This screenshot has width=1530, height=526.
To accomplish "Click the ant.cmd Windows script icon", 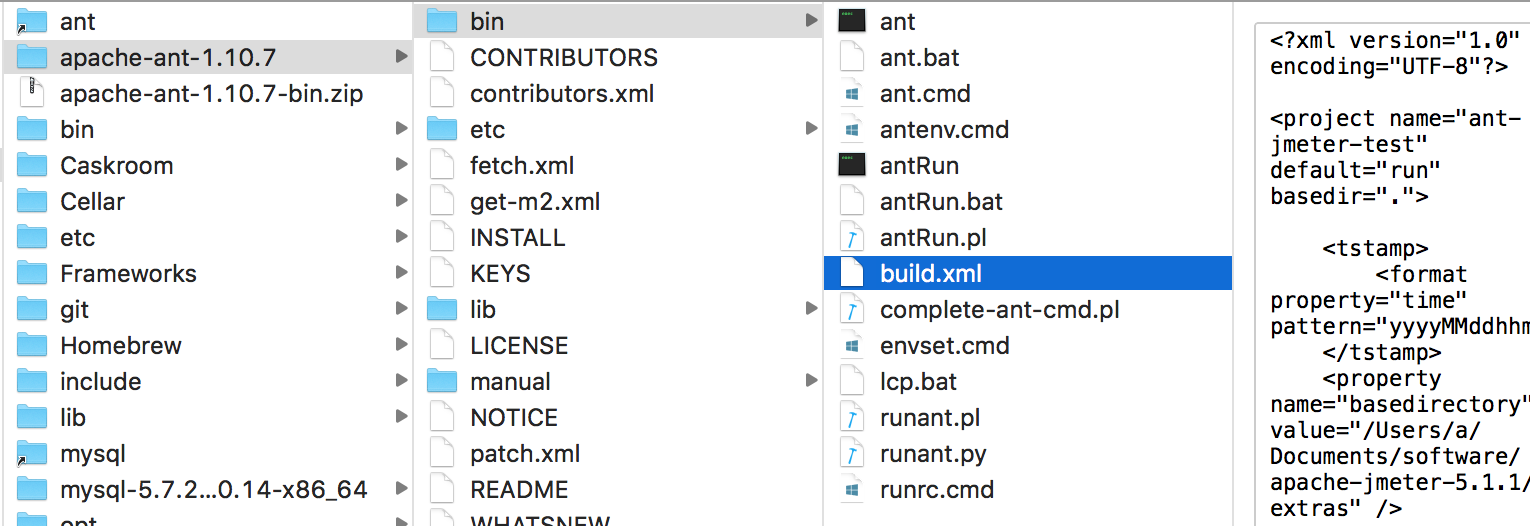I will tap(852, 93).
